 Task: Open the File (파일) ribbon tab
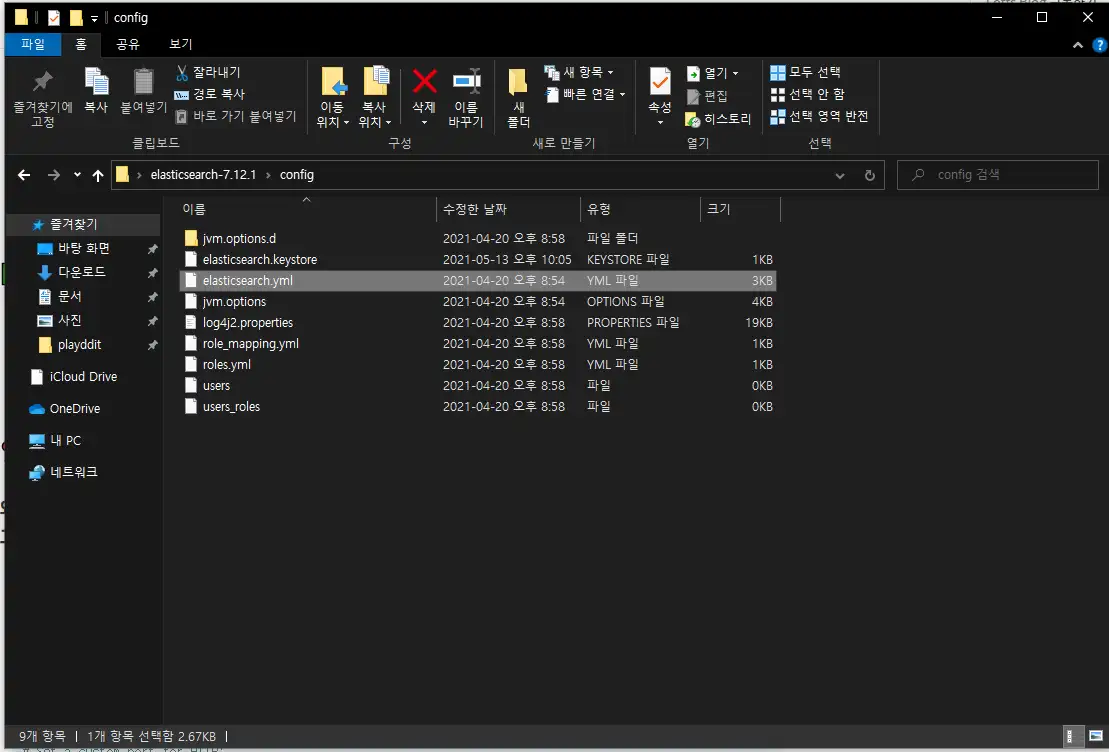tap(33, 44)
